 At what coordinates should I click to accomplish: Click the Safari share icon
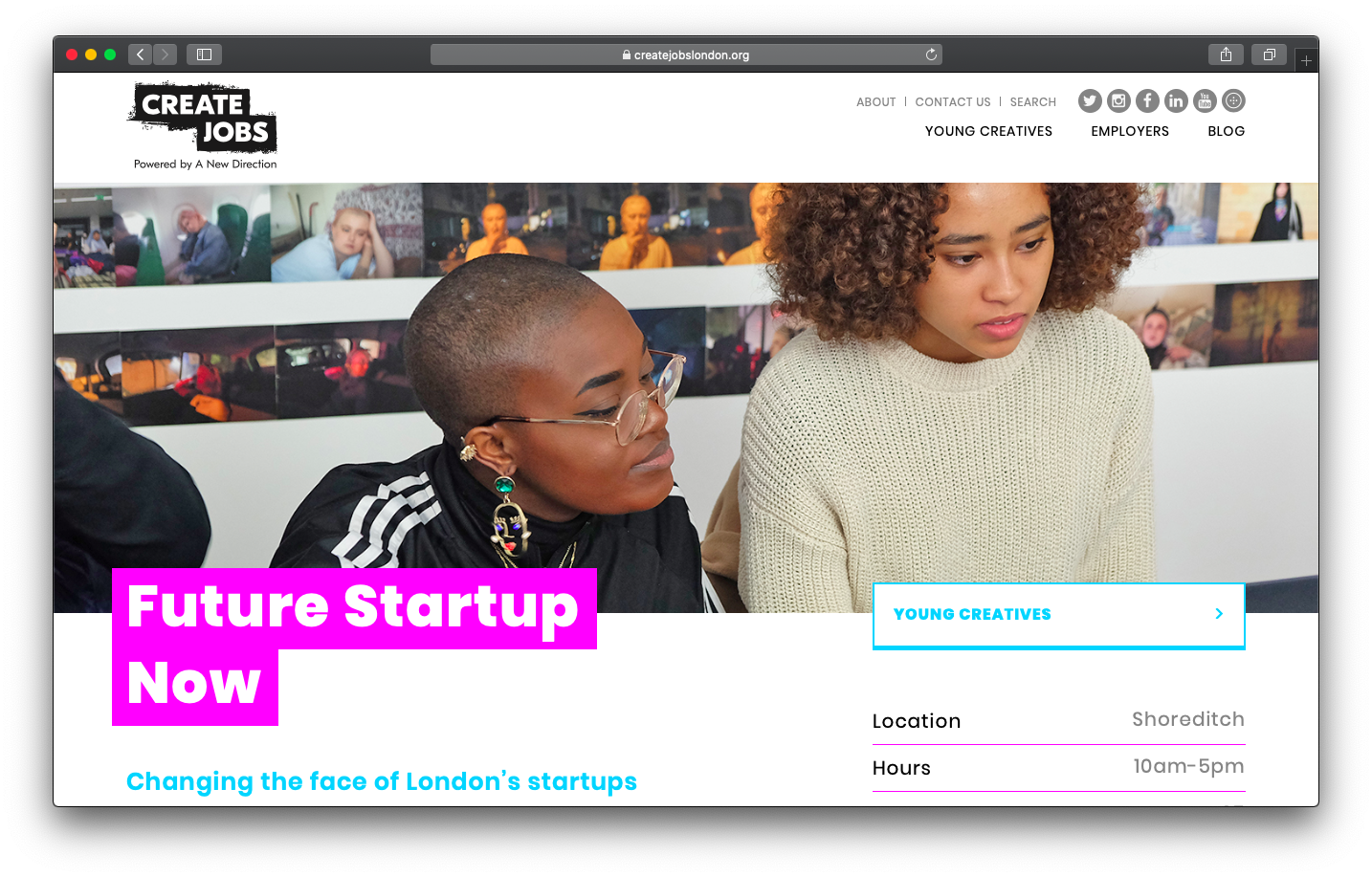1226,55
